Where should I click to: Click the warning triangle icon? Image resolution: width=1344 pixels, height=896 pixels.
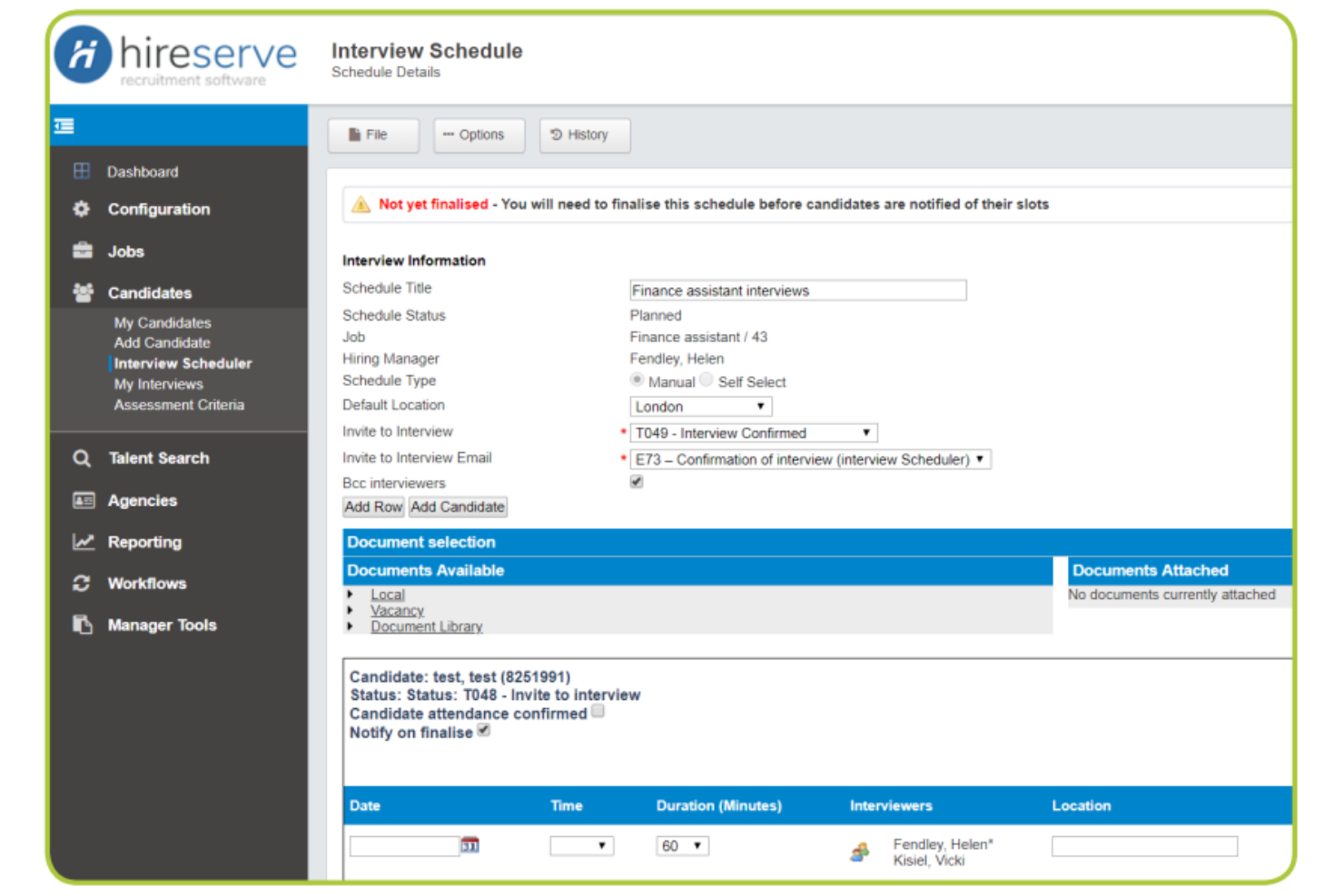pyautogui.click(x=361, y=204)
